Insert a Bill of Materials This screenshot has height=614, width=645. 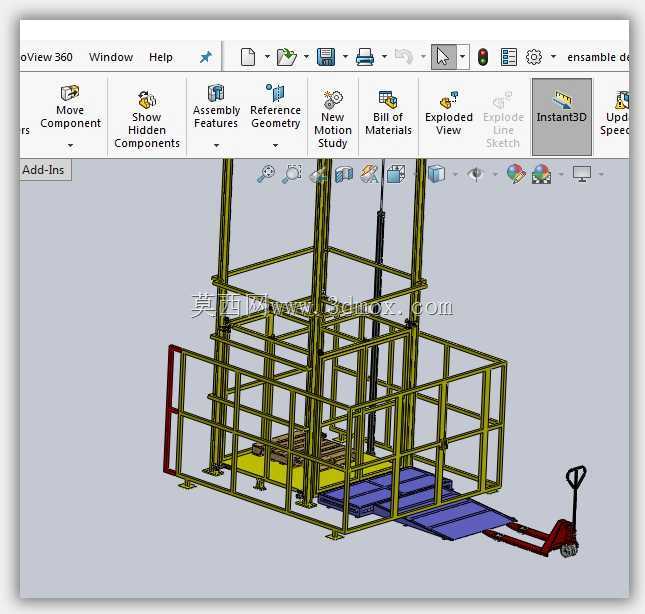388,113
